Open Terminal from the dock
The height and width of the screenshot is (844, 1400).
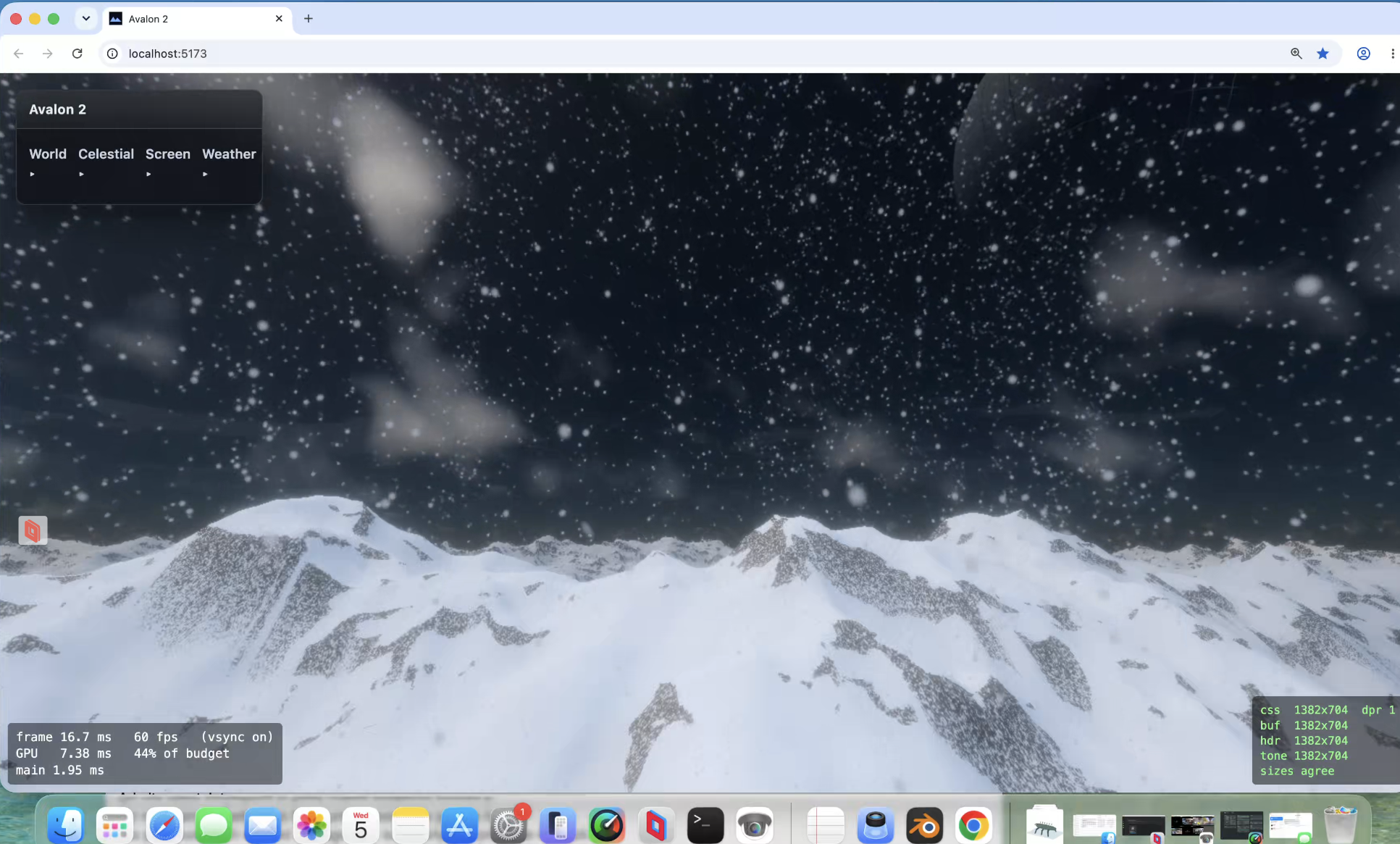(x=705, y=825)
